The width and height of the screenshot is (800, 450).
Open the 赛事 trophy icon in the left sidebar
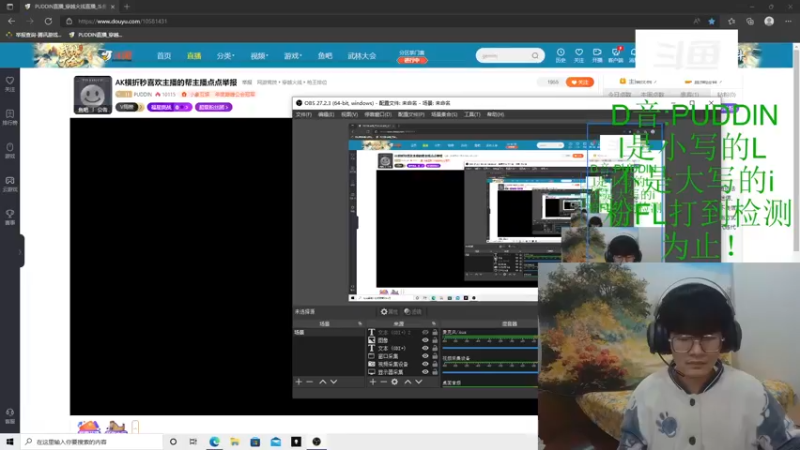10,217
